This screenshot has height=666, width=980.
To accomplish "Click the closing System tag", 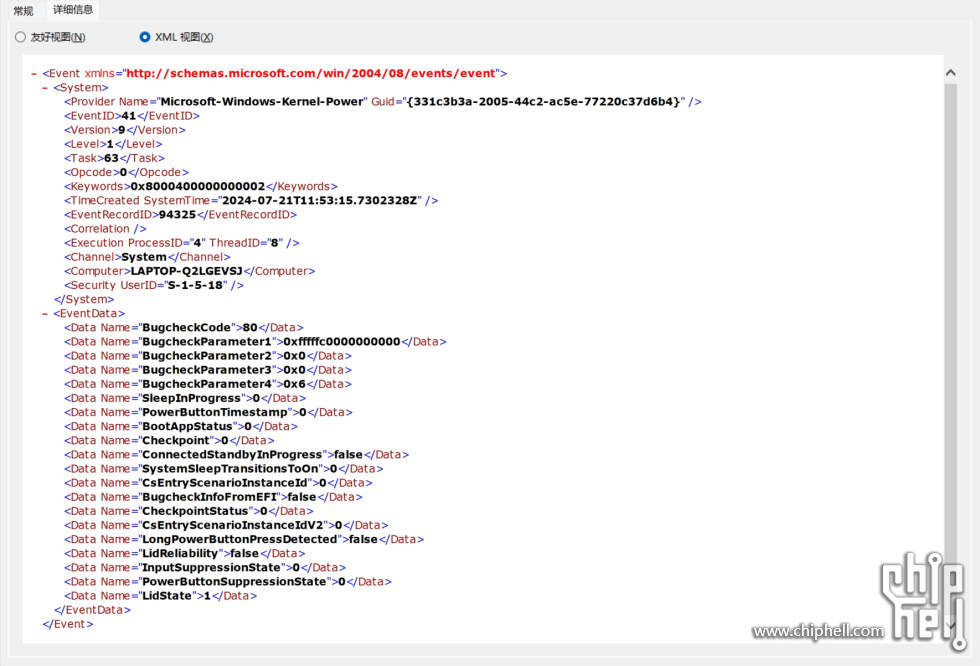I will (84, 299).
